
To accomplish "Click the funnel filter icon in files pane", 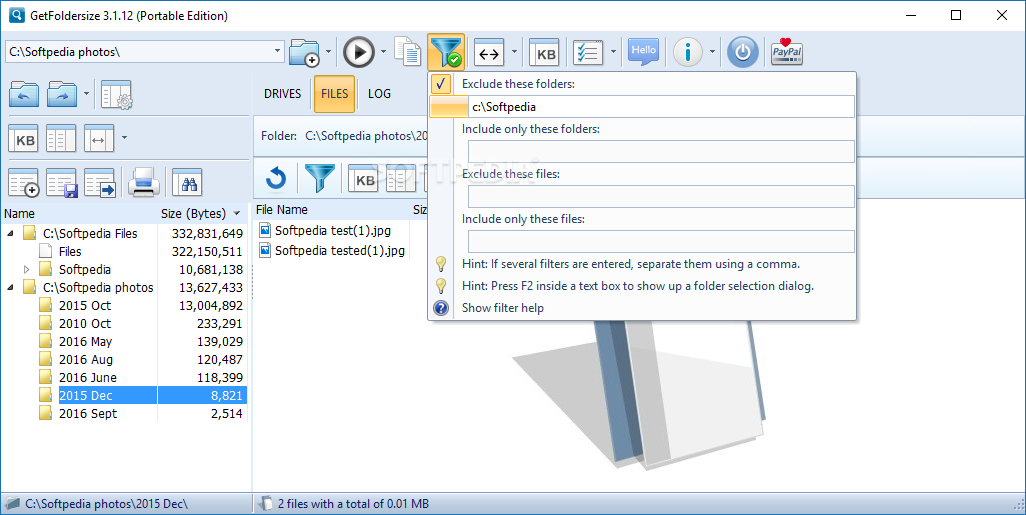I will (x=320, y=178).
